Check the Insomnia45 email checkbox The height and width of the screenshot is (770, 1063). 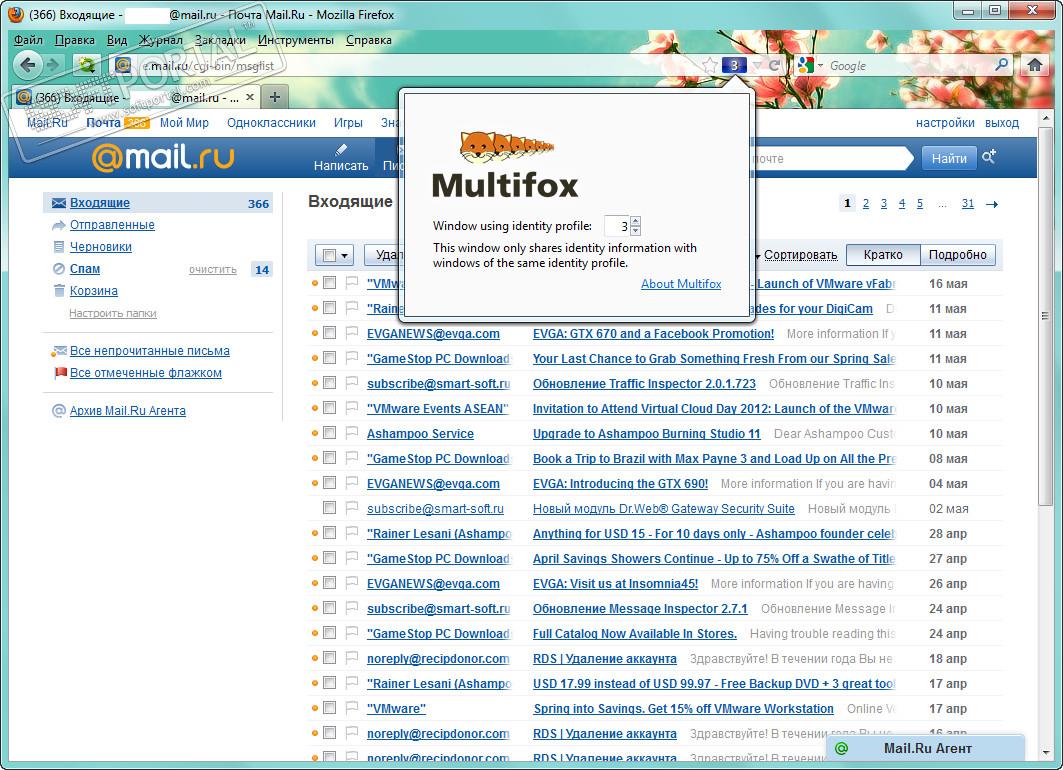click(329, 583)
